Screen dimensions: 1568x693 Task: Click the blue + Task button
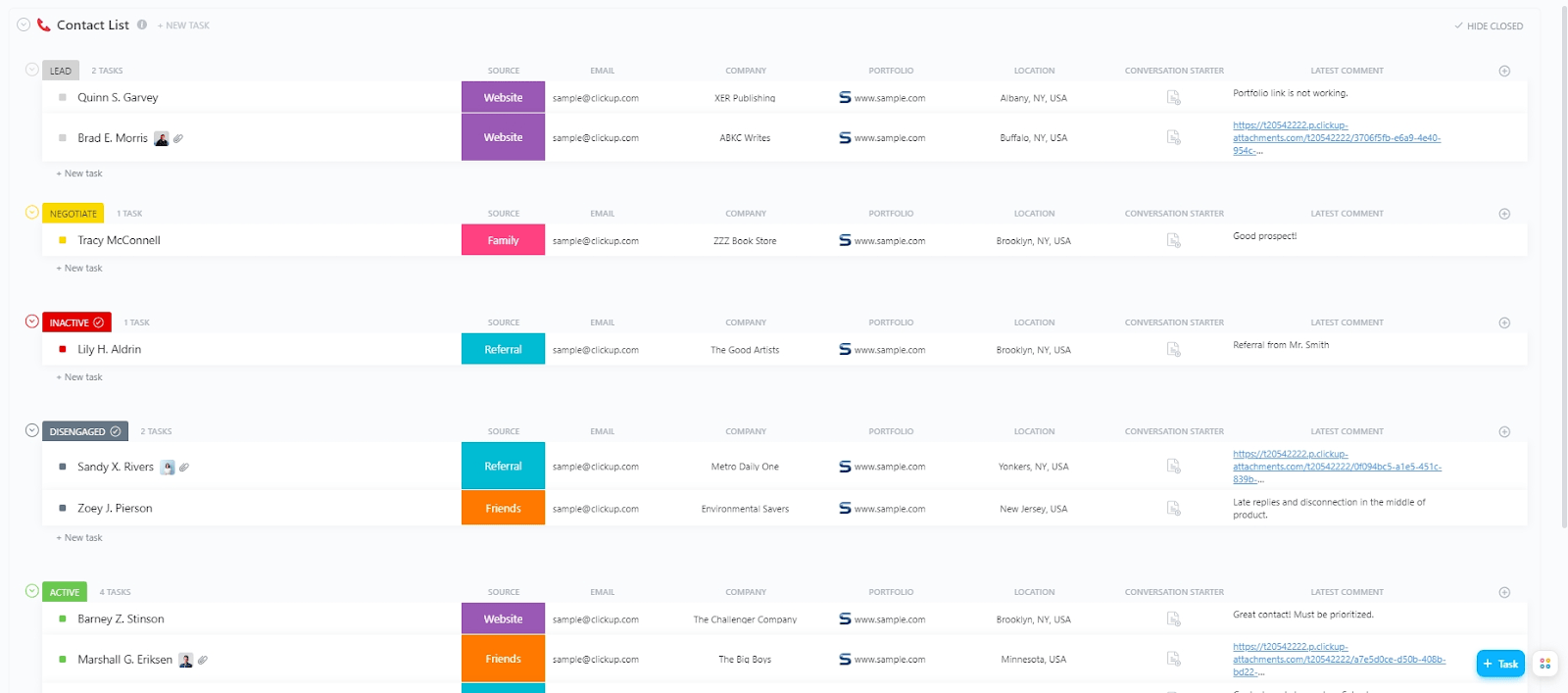1500,664
